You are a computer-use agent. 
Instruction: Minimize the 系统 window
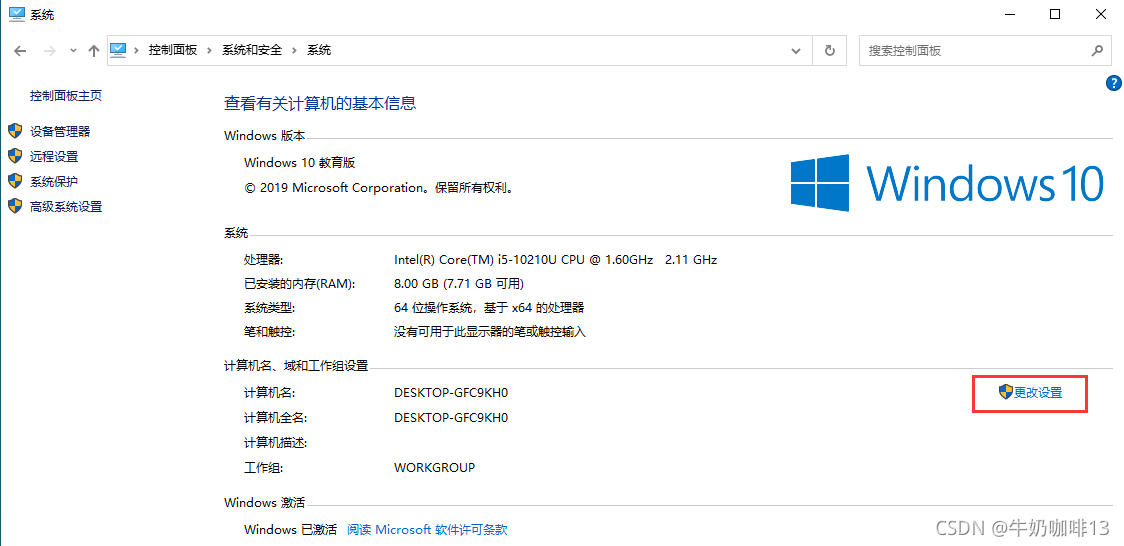pyautogui.click(x=1010, y=14)
